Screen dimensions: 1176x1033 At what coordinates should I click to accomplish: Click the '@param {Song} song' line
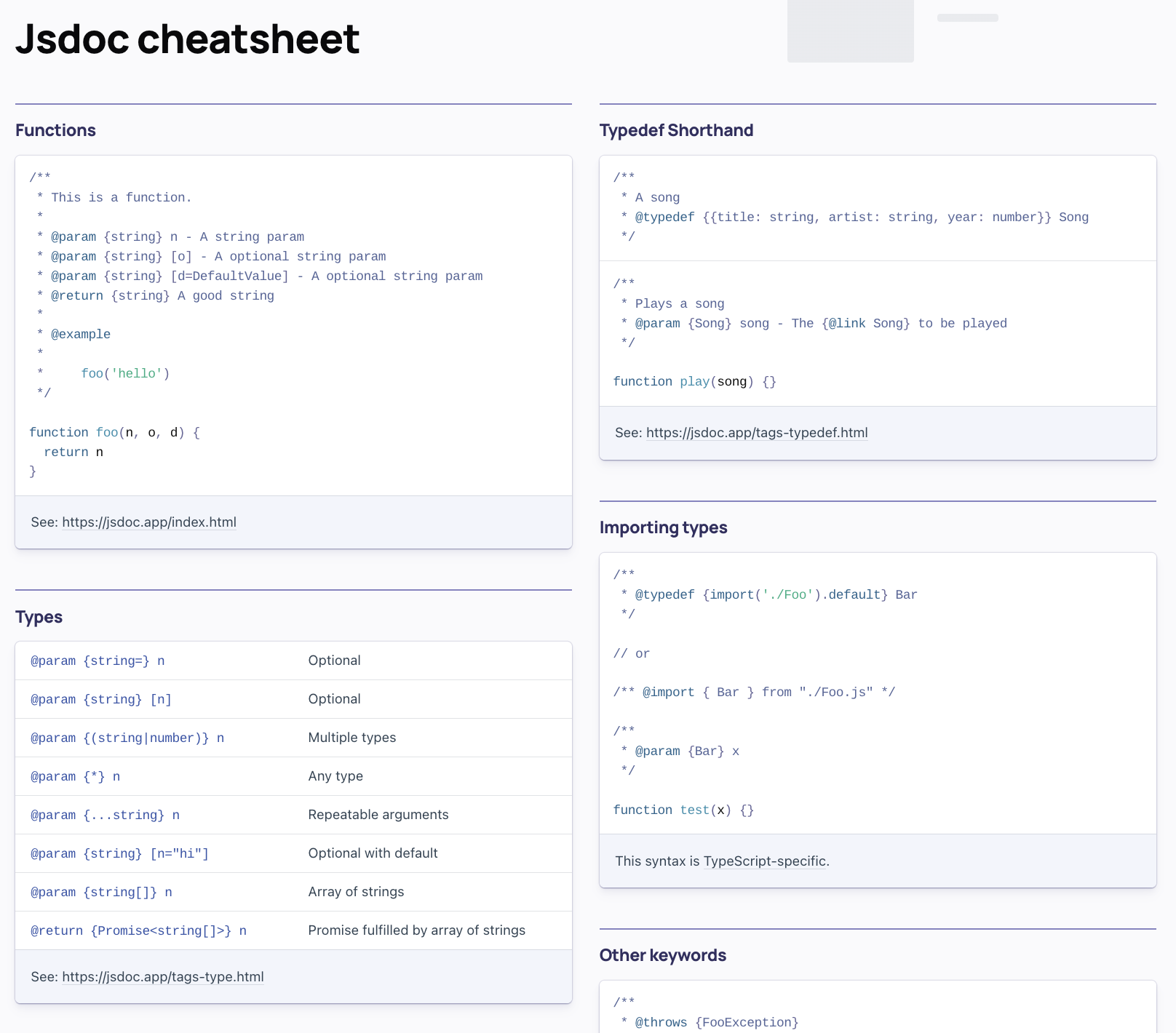814,324
